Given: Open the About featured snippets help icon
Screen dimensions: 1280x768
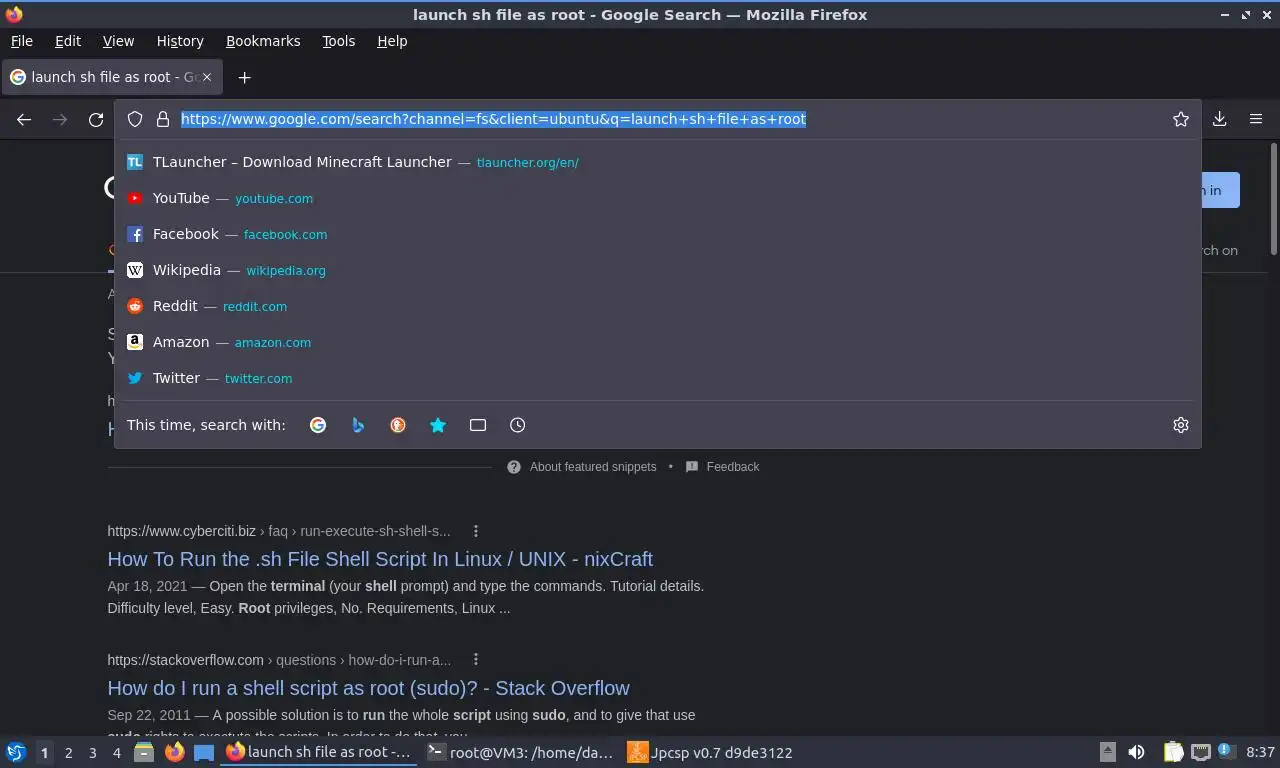Looking at the screenshot, I should [x=514, y=467].
